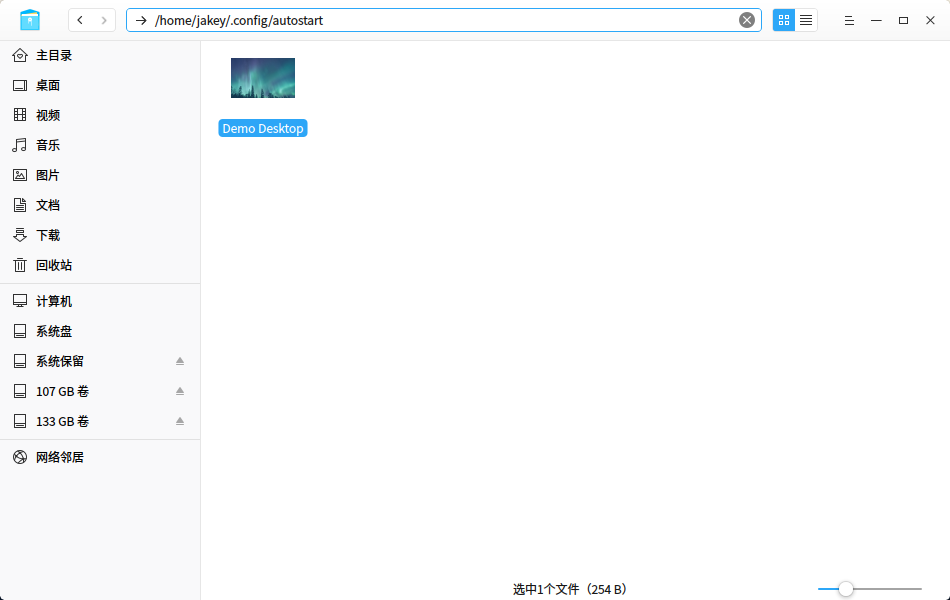Open 网络邻居 network neighbors in sidebar
Image resolution: width=950 pixels, height=600 pixels.
point(100,458)
